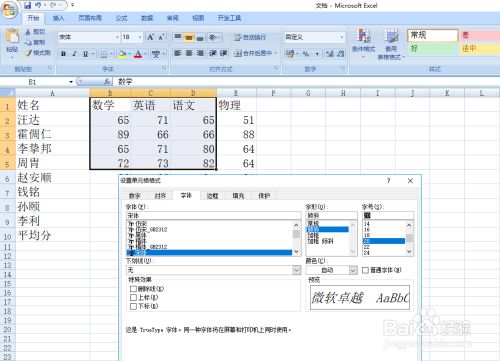
Task: Select 加粗 倾斜 font style in dialog
Action: coord(320,241)
